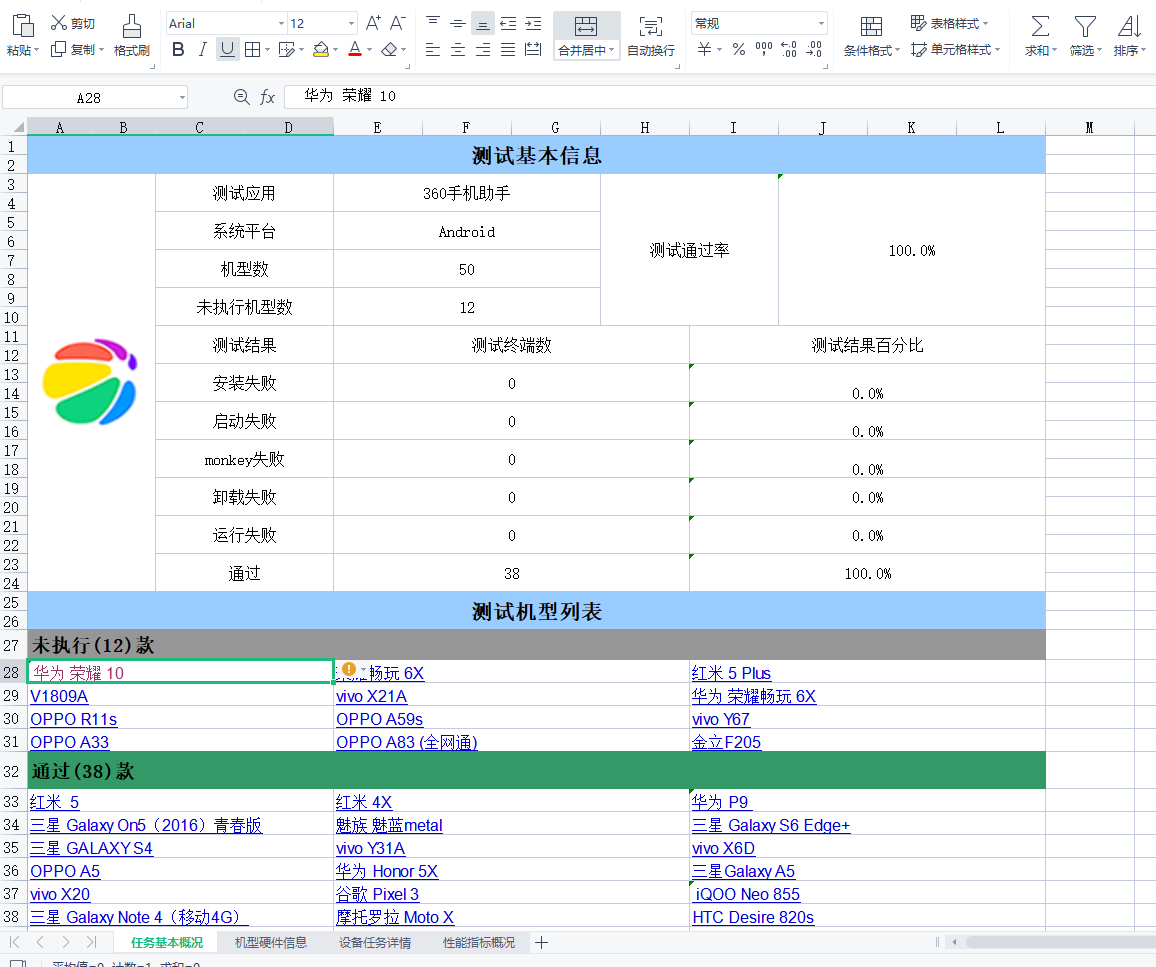The image size is (1156, 967).
Task: Switch to 机型硬件信息 sheet tab
Action: [271, 943]
